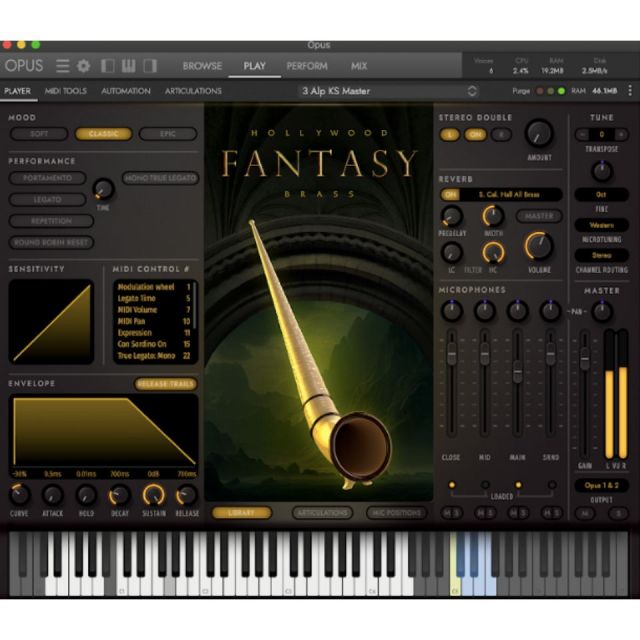The height and width of the screenshot is (640, 640).
Task: Click the reverb HC filter knob
Action: point(493,253)
